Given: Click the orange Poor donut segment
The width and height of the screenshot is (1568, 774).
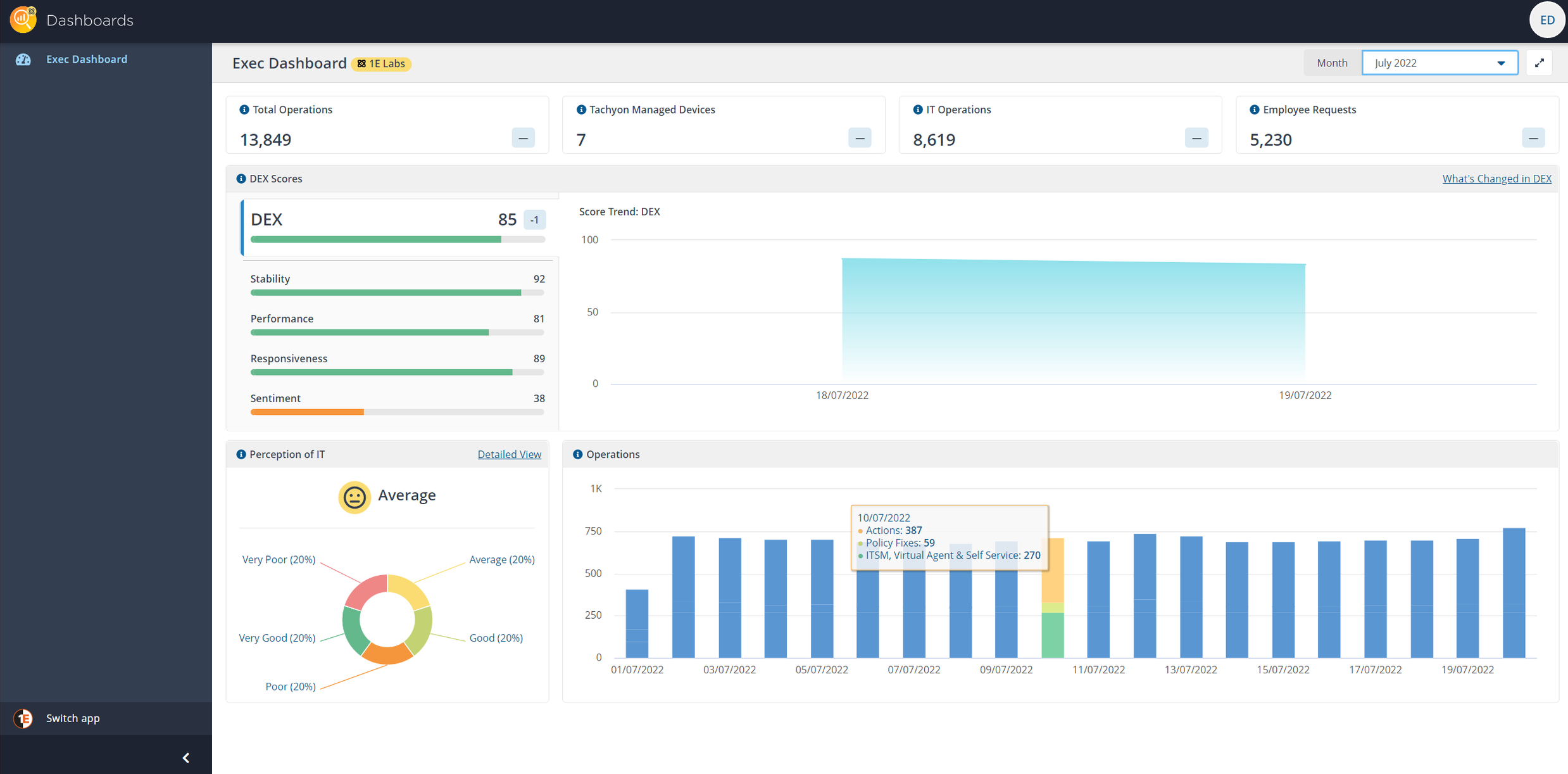Looking at the screenshot, I should click(387, 654).
